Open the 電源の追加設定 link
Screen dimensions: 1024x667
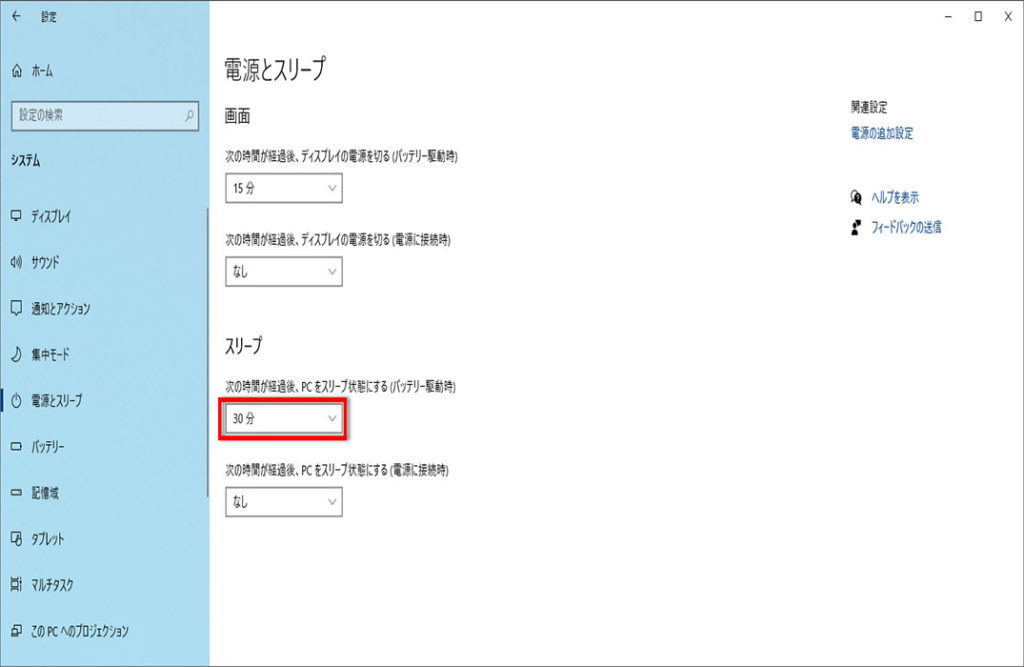(x=881, y=133)
